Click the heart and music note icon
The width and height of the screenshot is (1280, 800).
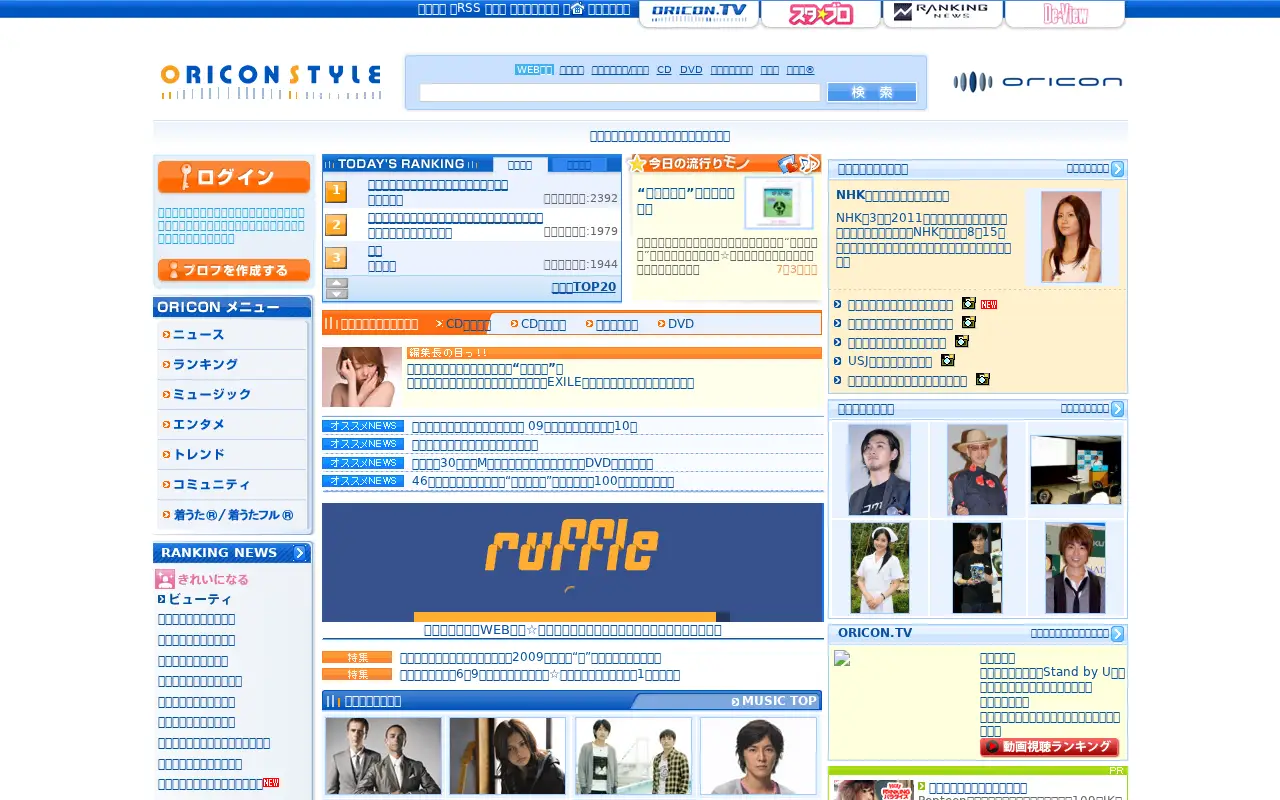(799, 164)
